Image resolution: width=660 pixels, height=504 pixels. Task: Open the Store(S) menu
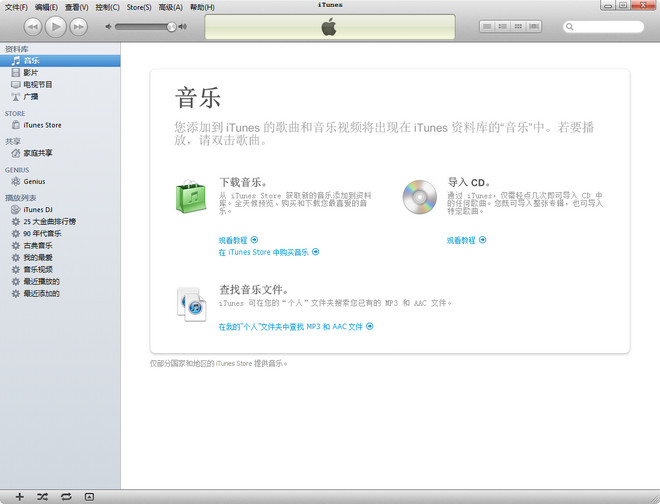tap(139, 7)
